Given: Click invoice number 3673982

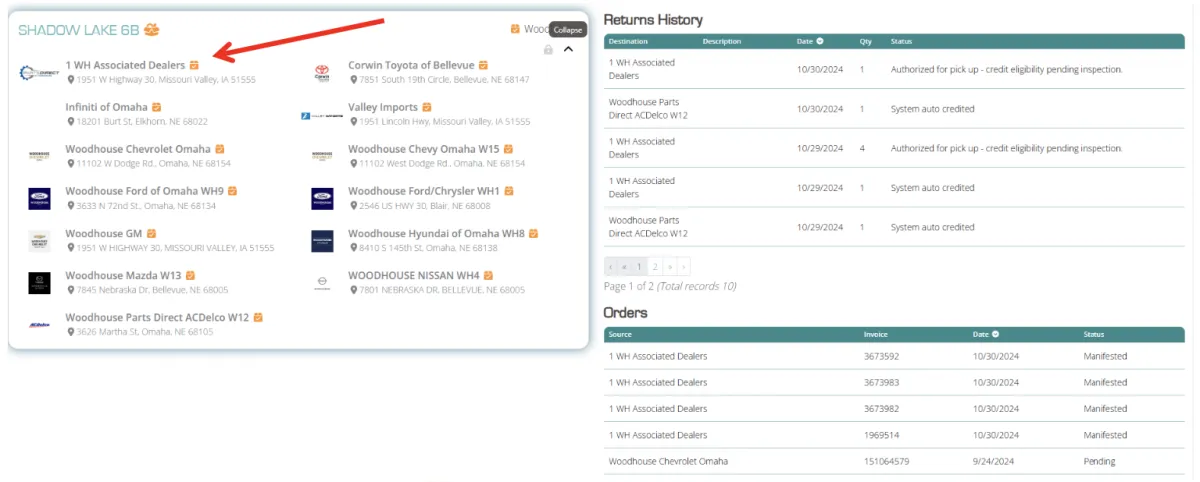Looking at the screenshot, I should (882, 408).
